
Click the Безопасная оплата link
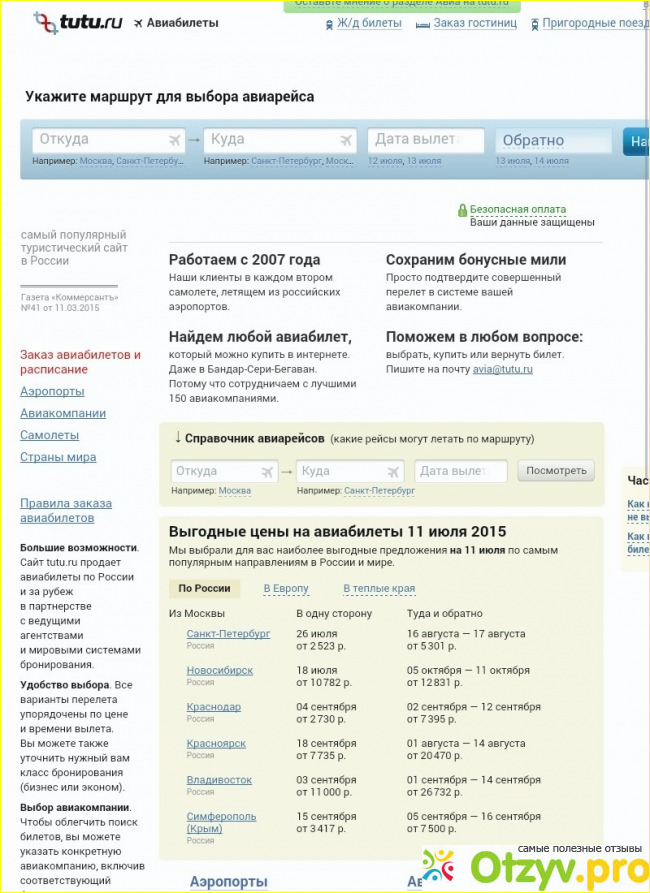pyautogui.click(x=518, y=210)
